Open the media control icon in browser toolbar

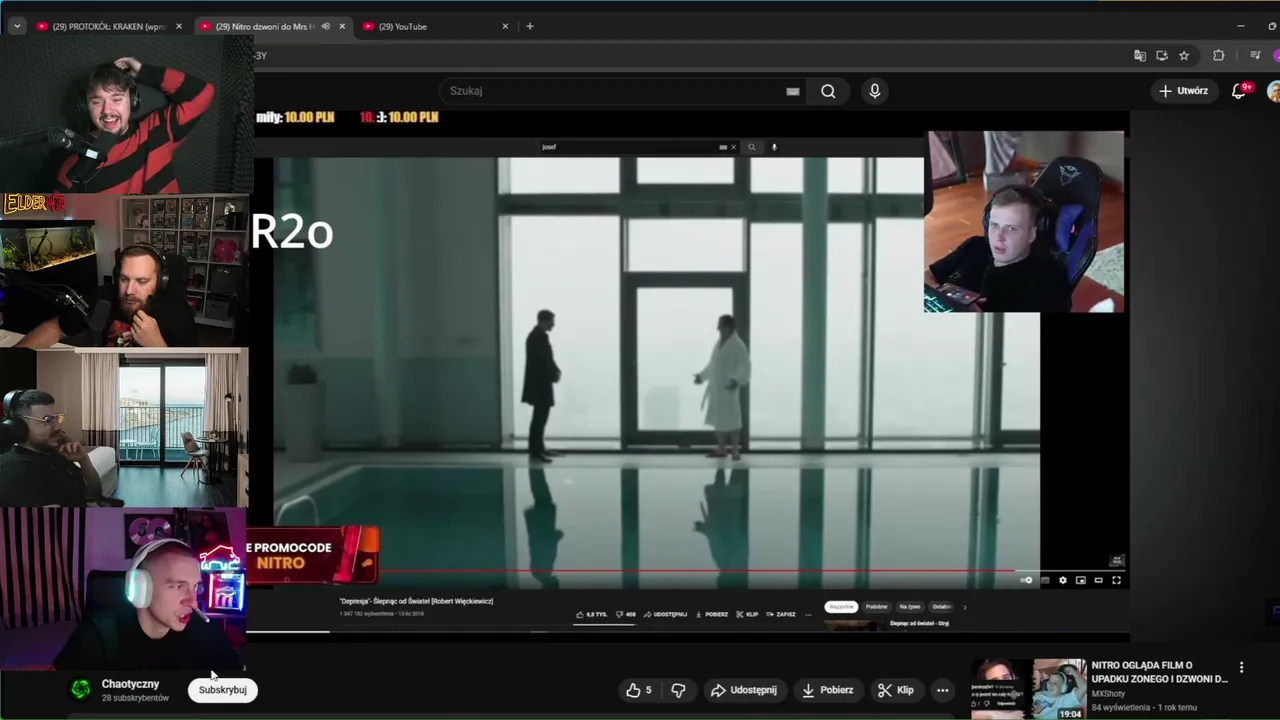(x=1255, y=56)
